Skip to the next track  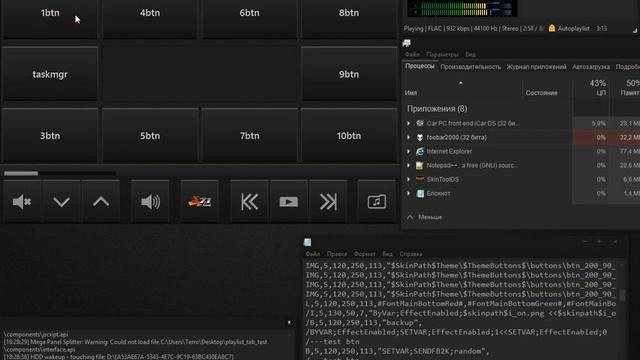328,202
